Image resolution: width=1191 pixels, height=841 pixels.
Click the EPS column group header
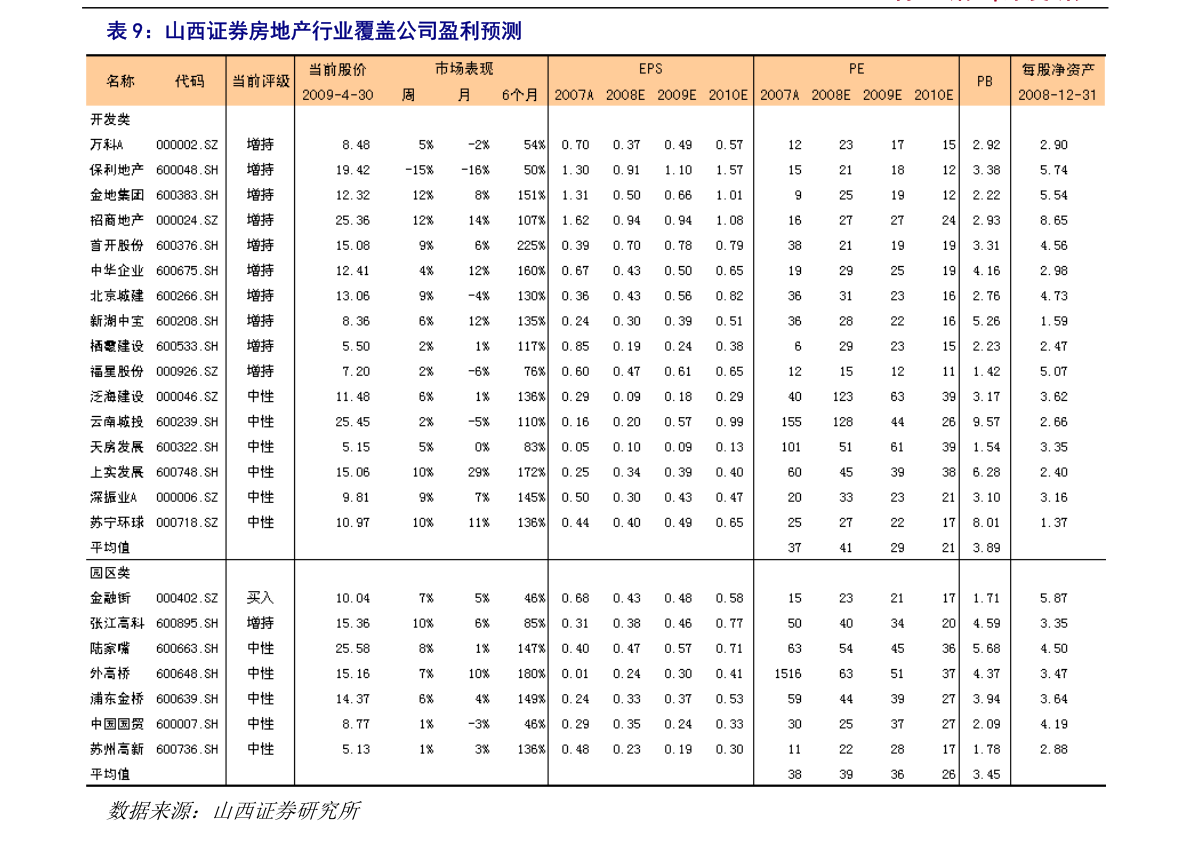tap(649, 69)
